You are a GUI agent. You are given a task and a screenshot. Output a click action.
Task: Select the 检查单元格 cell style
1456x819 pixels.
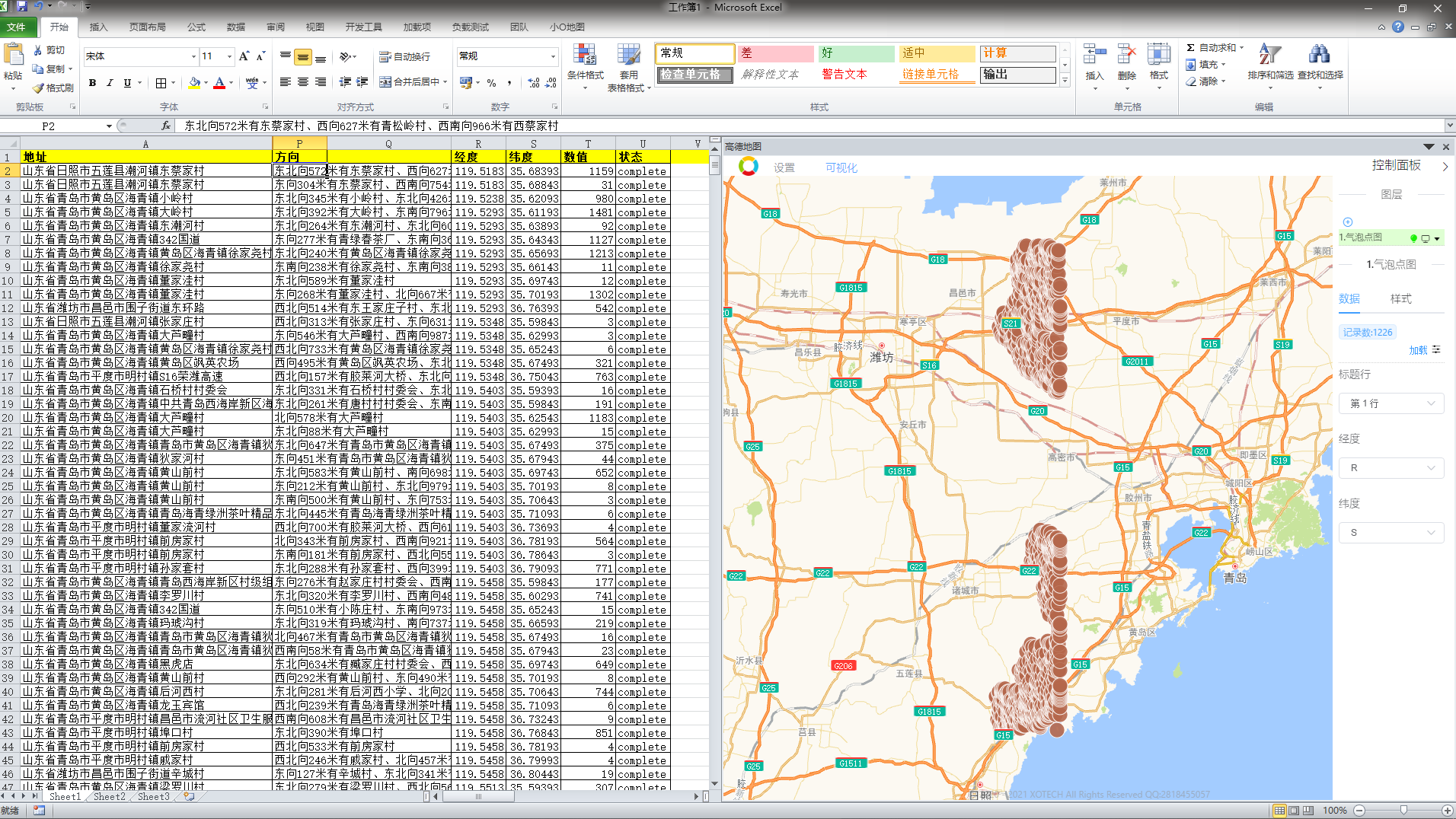pos(694,75)
